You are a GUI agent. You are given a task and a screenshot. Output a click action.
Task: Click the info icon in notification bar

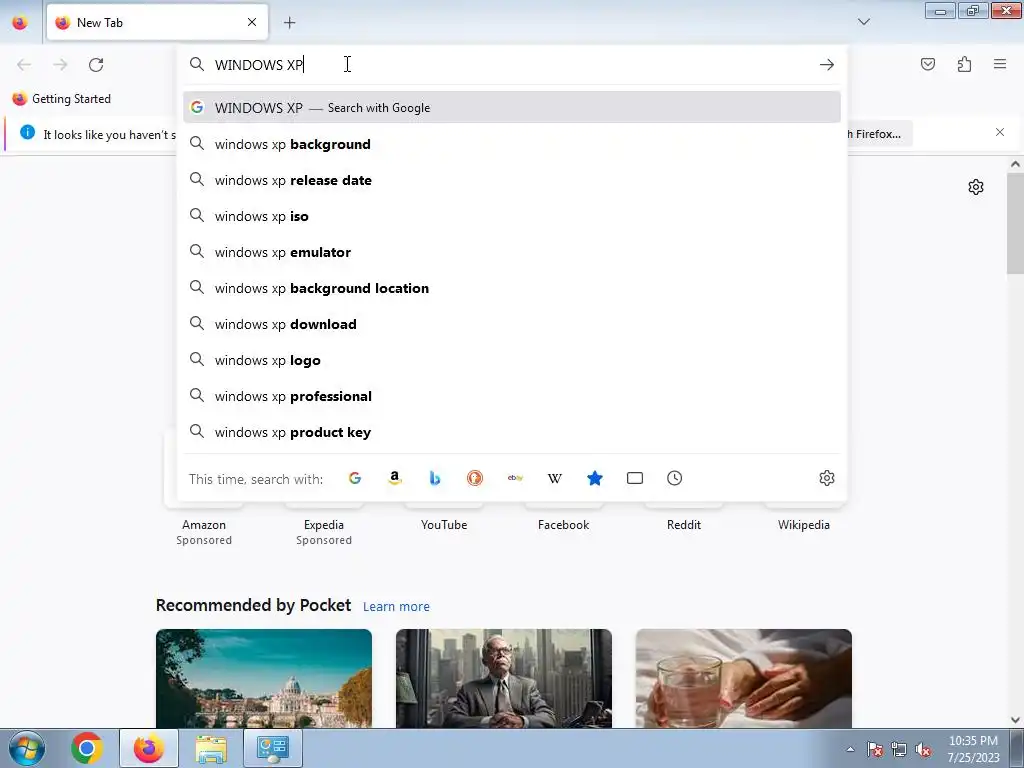point(27,133)
